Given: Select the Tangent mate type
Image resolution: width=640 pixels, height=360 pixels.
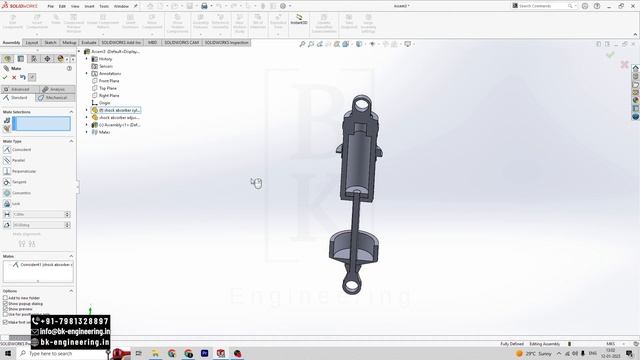Looking at the screenshot, I should coord(15,182).
